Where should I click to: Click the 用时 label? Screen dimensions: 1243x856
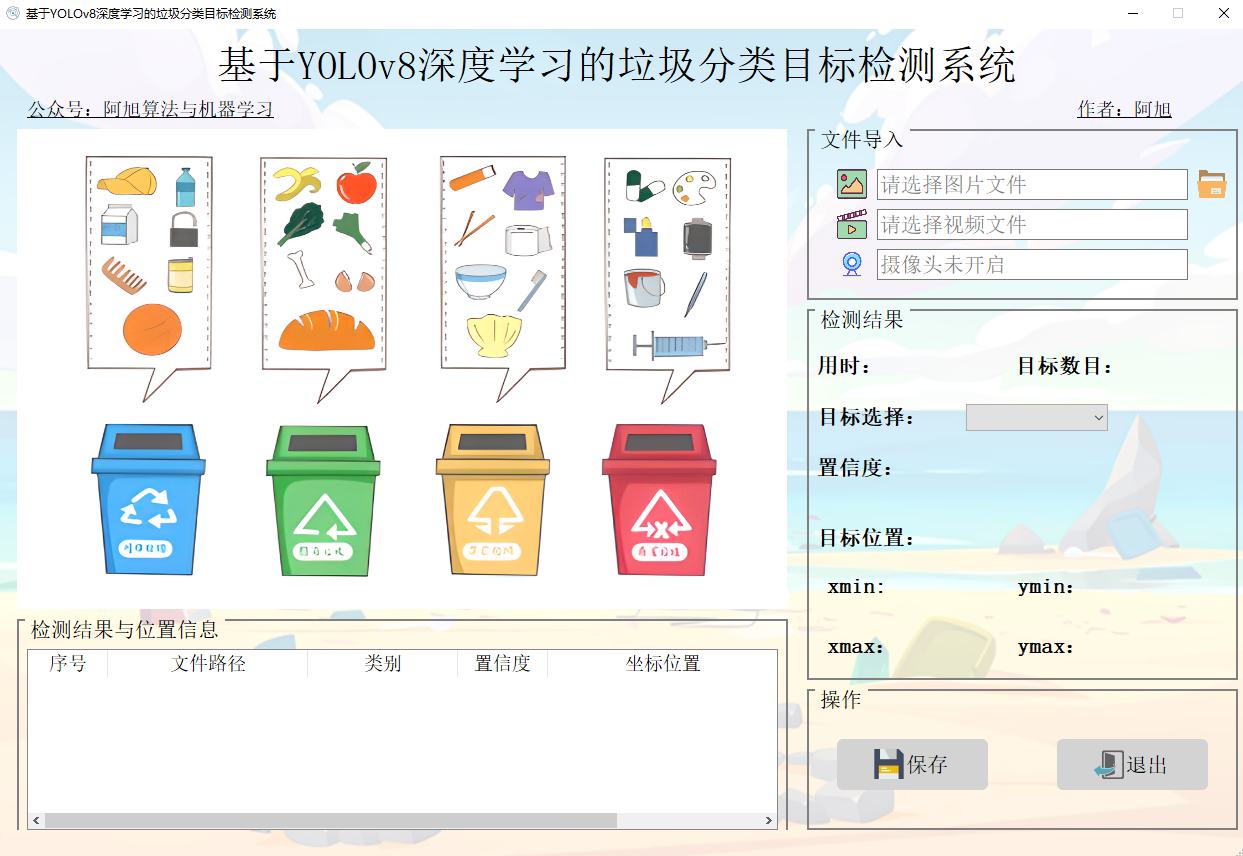pos(845,367)
